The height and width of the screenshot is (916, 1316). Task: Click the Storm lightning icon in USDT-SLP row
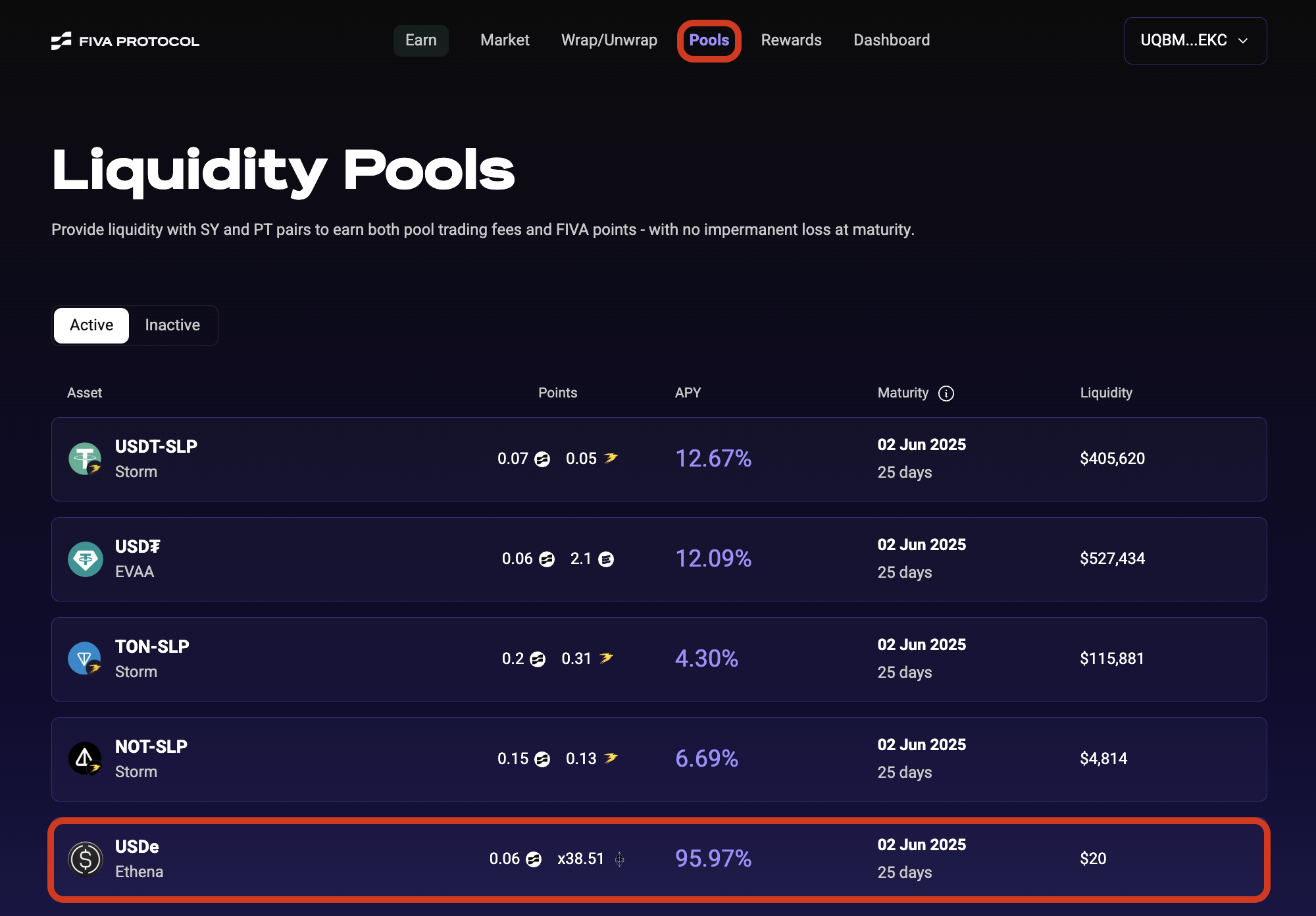click(611, 458)
